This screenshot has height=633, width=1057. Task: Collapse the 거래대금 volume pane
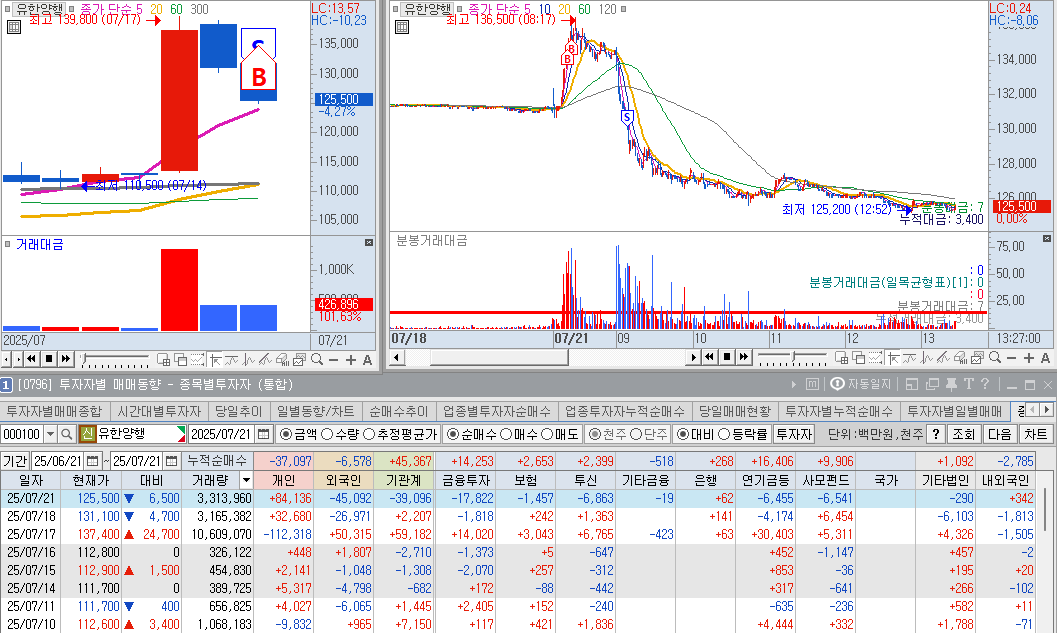[369, 242]
